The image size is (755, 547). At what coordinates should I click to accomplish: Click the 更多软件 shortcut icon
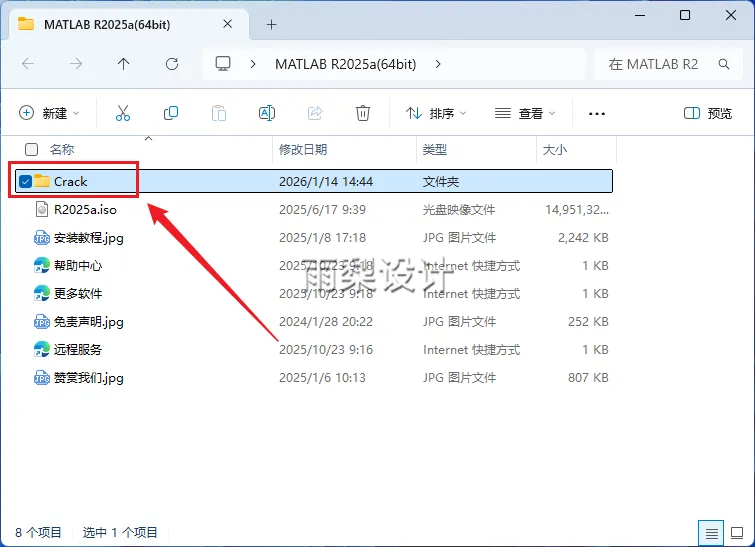tap(42, 293)
